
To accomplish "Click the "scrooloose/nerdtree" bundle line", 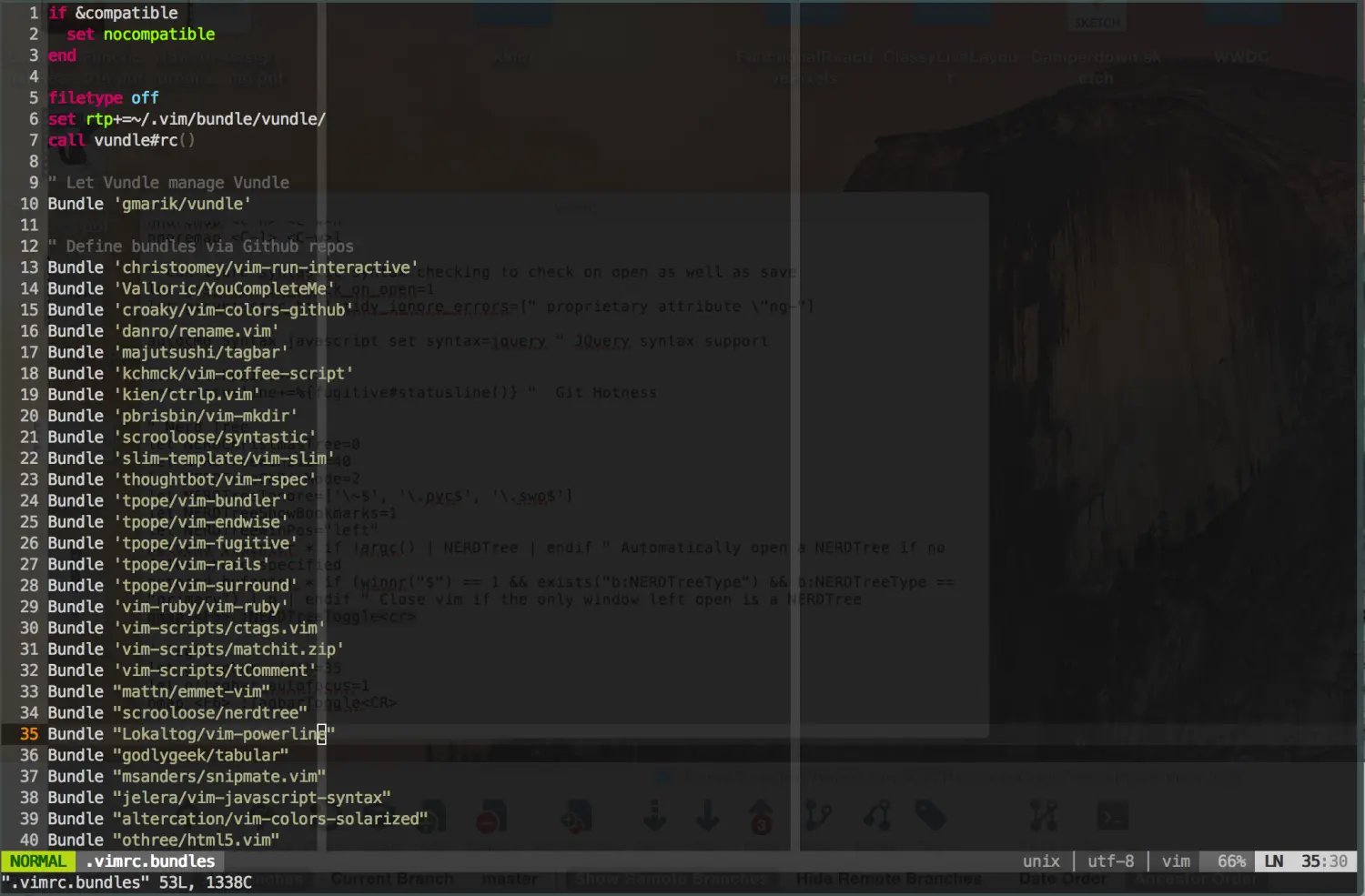I will [x=177, y=713].
